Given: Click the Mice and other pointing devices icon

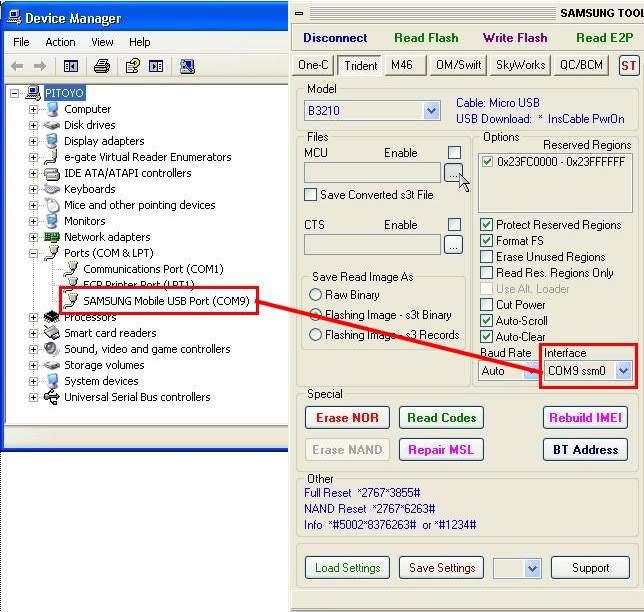Looking at the screenshot, I should pyautogui.click(x=52, y=205).
